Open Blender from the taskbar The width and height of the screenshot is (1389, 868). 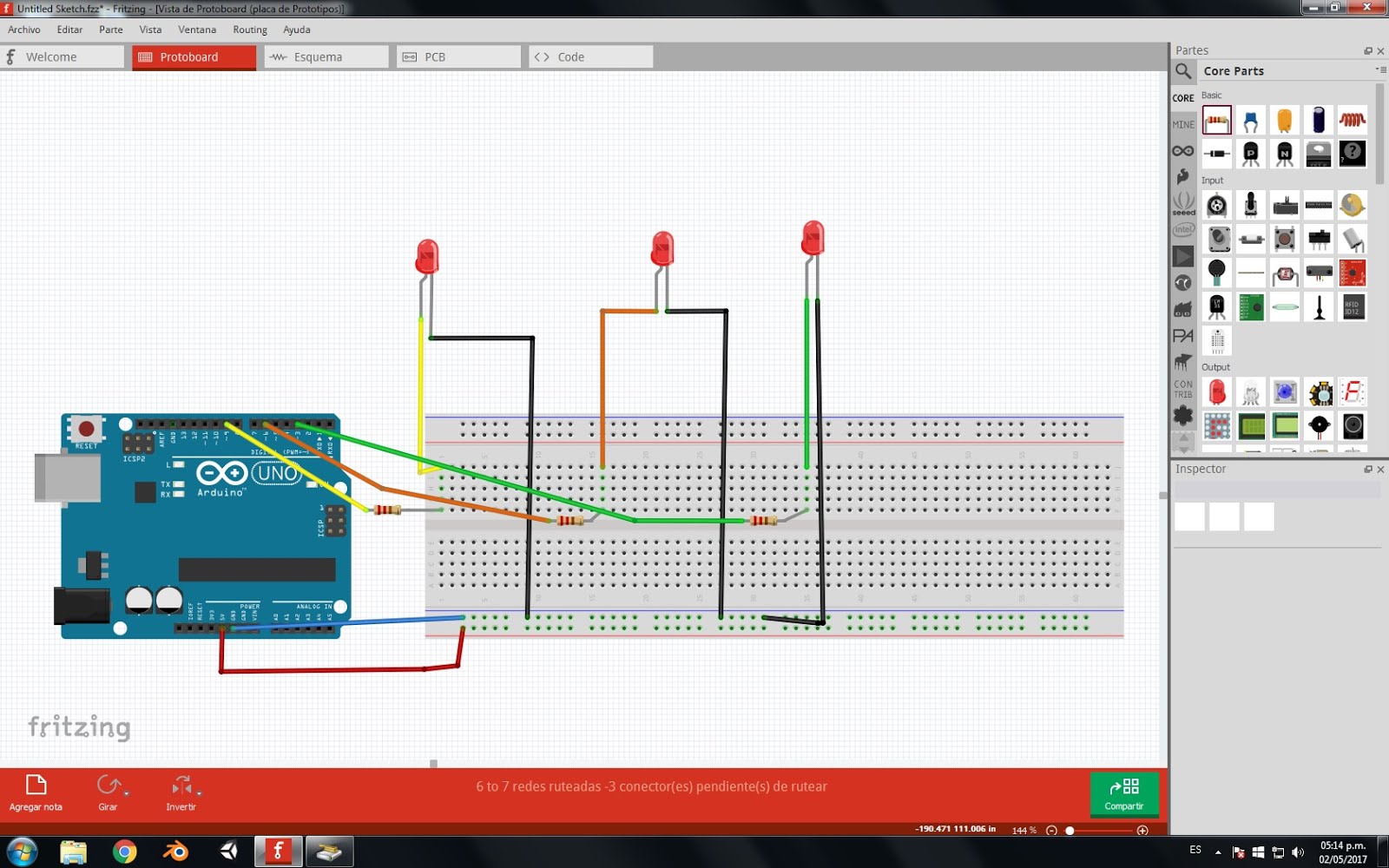176,852
